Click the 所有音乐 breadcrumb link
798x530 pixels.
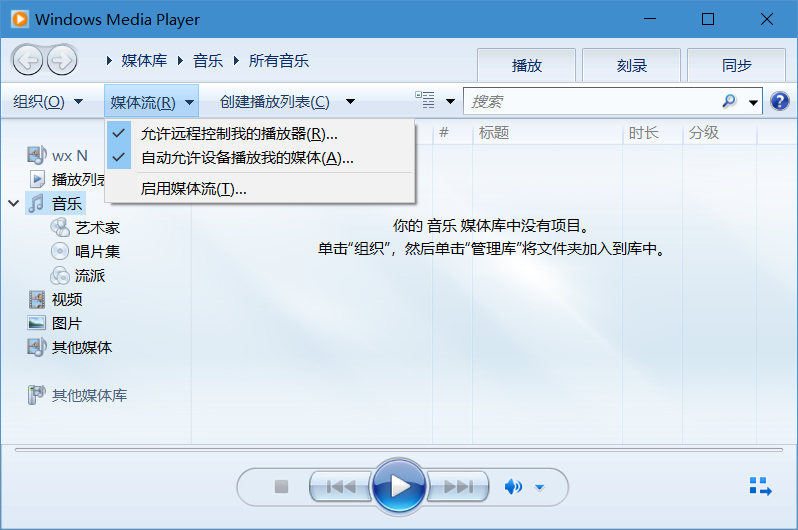point(278,61)
